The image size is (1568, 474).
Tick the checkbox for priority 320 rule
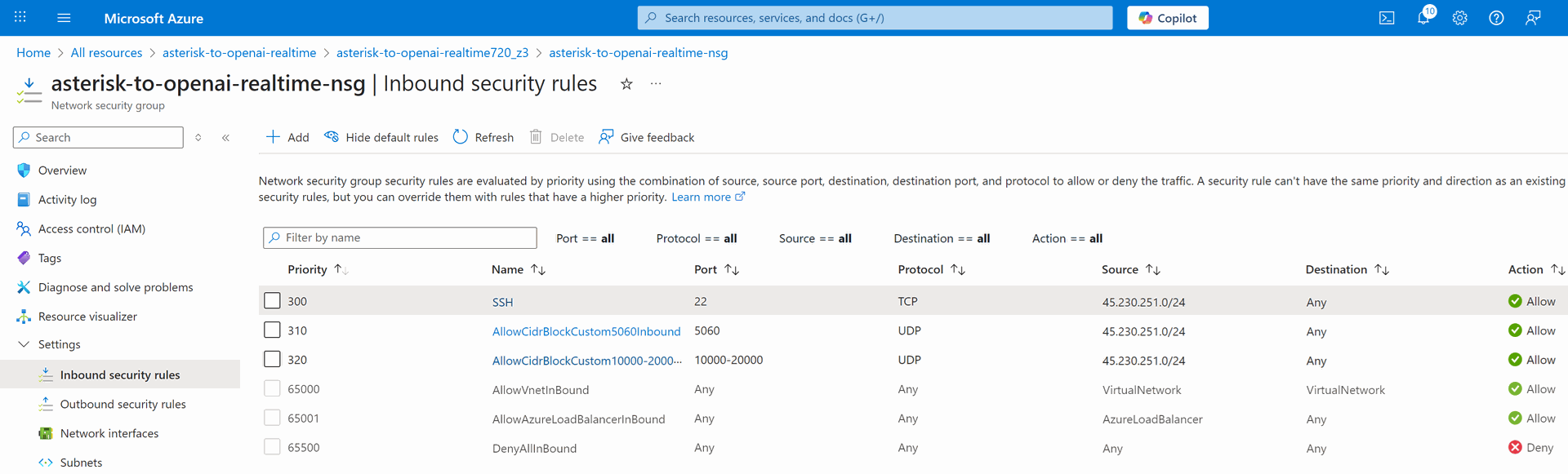pos(272,360)
